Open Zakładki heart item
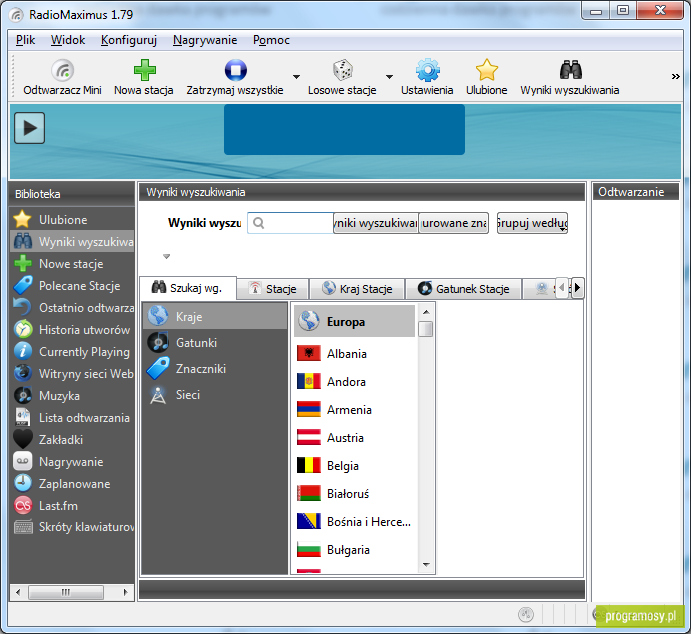 point(72,440)
